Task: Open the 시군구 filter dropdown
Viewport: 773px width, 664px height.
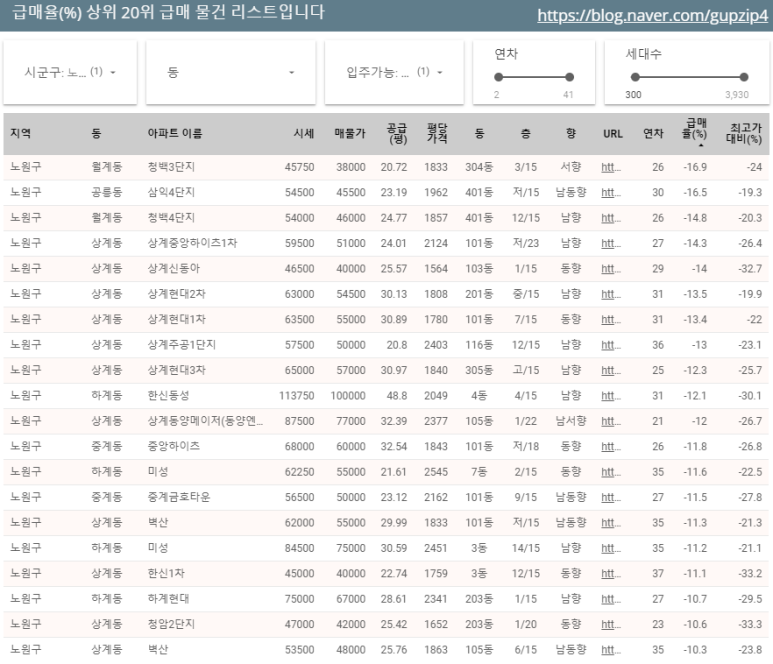Action: coord(70,72)
